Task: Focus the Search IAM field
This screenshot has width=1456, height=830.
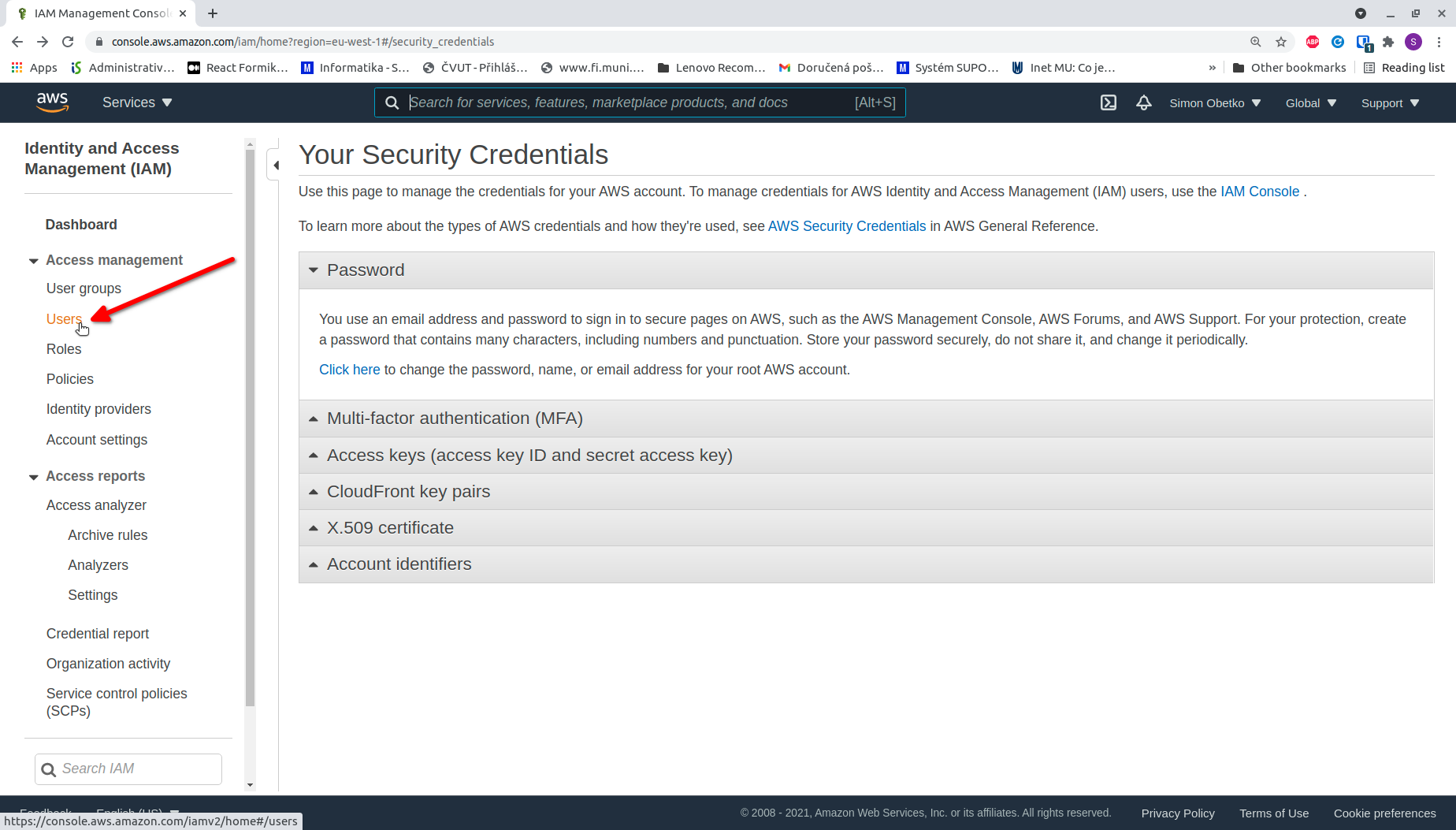Action: 128,769
